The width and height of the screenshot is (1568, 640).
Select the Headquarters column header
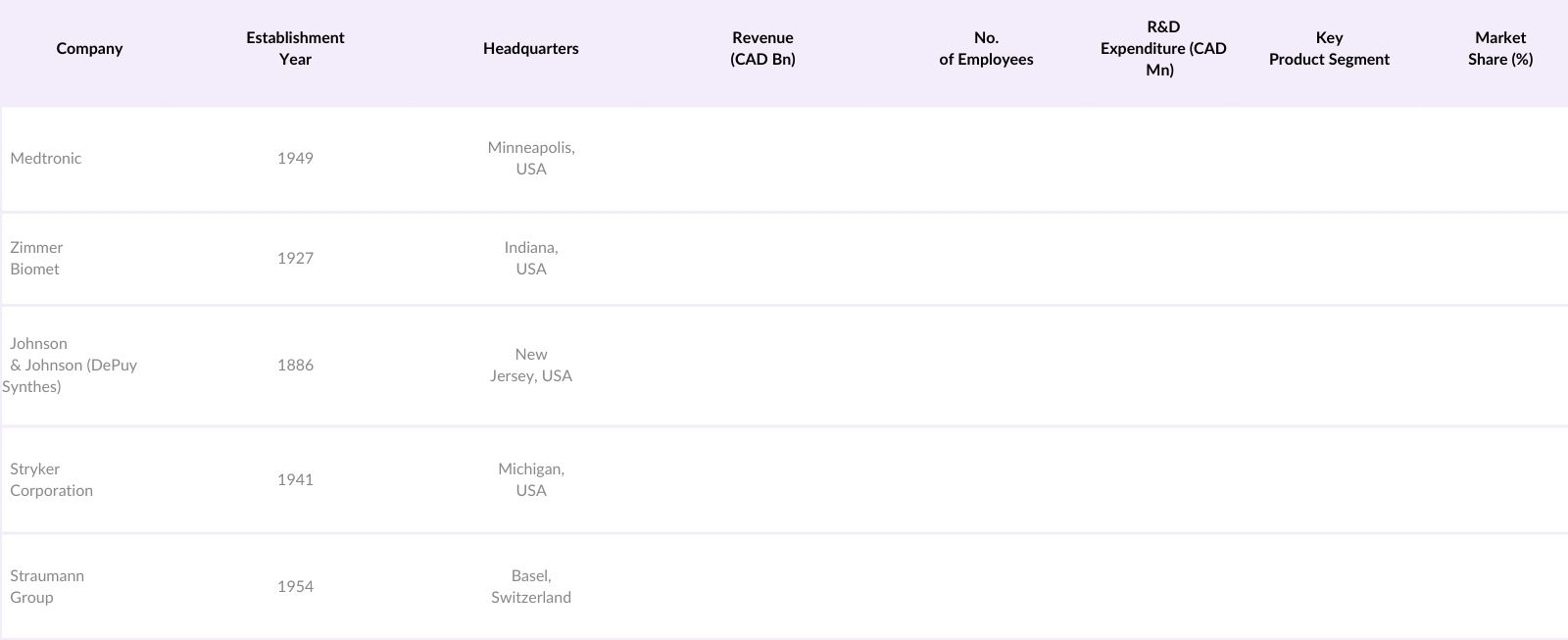click(x=530, y=49)
